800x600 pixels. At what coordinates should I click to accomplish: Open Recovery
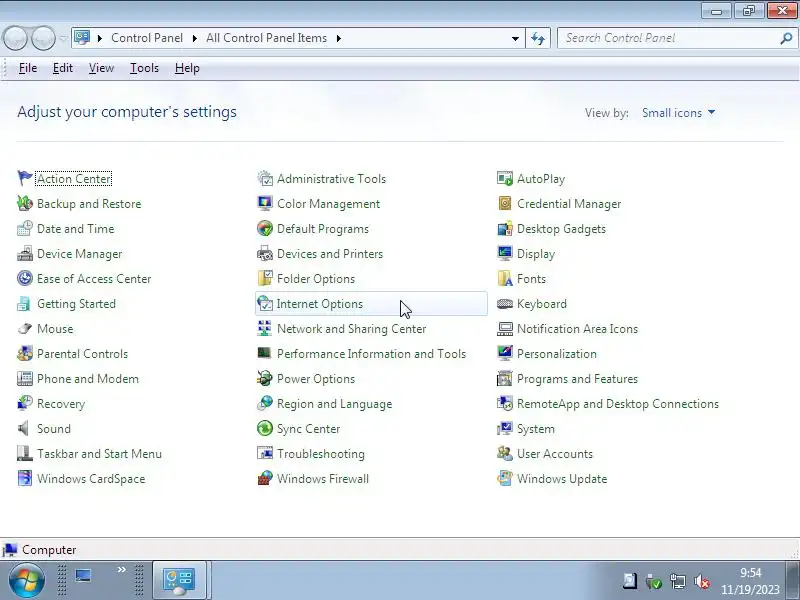61,404
